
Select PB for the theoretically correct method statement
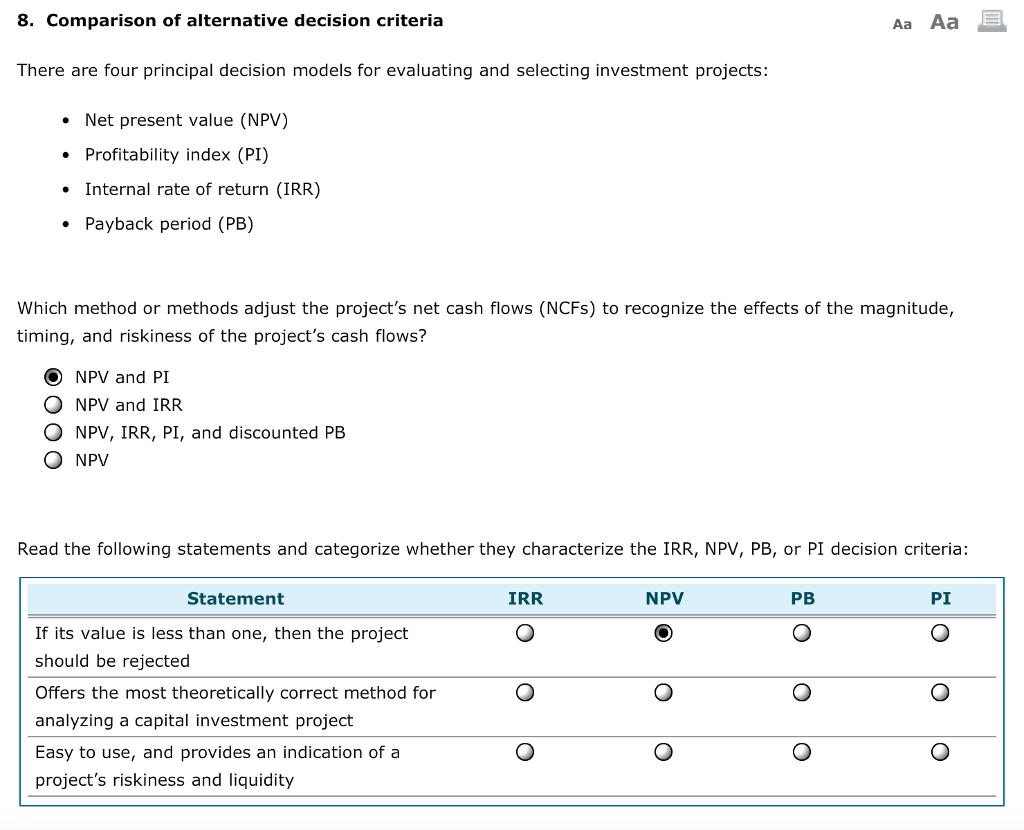(801, 692)
